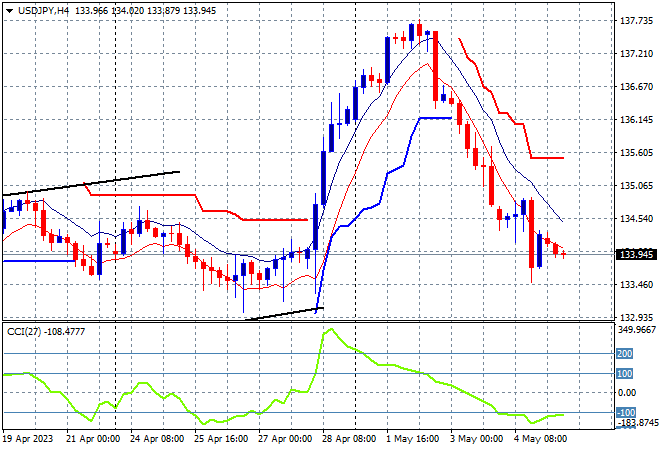The width and height of the screenshot is (660, 450).
Task: Click the 0.00 CCI scale label
Action: coord(627,393)
